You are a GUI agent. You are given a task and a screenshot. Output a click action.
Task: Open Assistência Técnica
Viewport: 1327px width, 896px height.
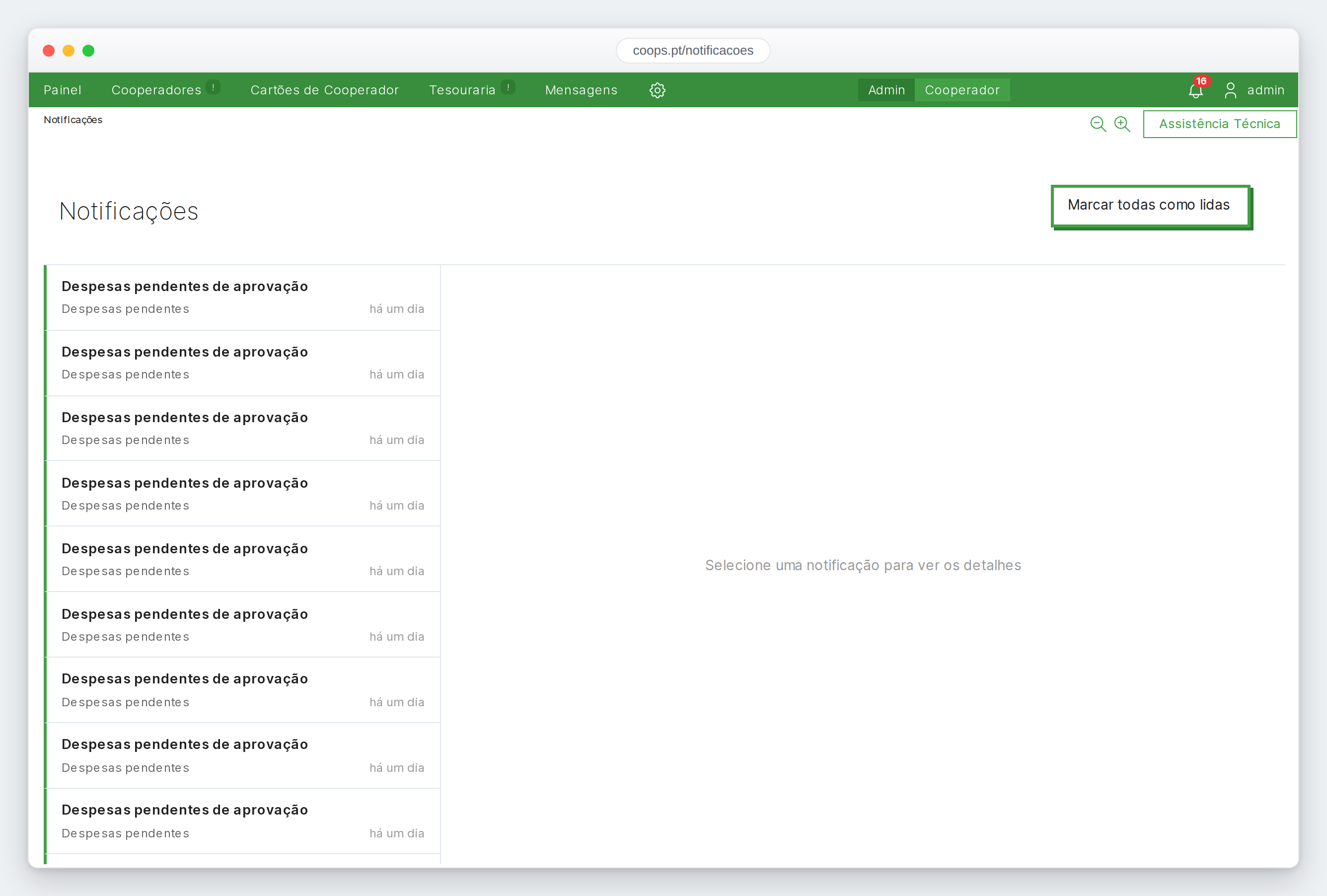(x=1220, y=124)
